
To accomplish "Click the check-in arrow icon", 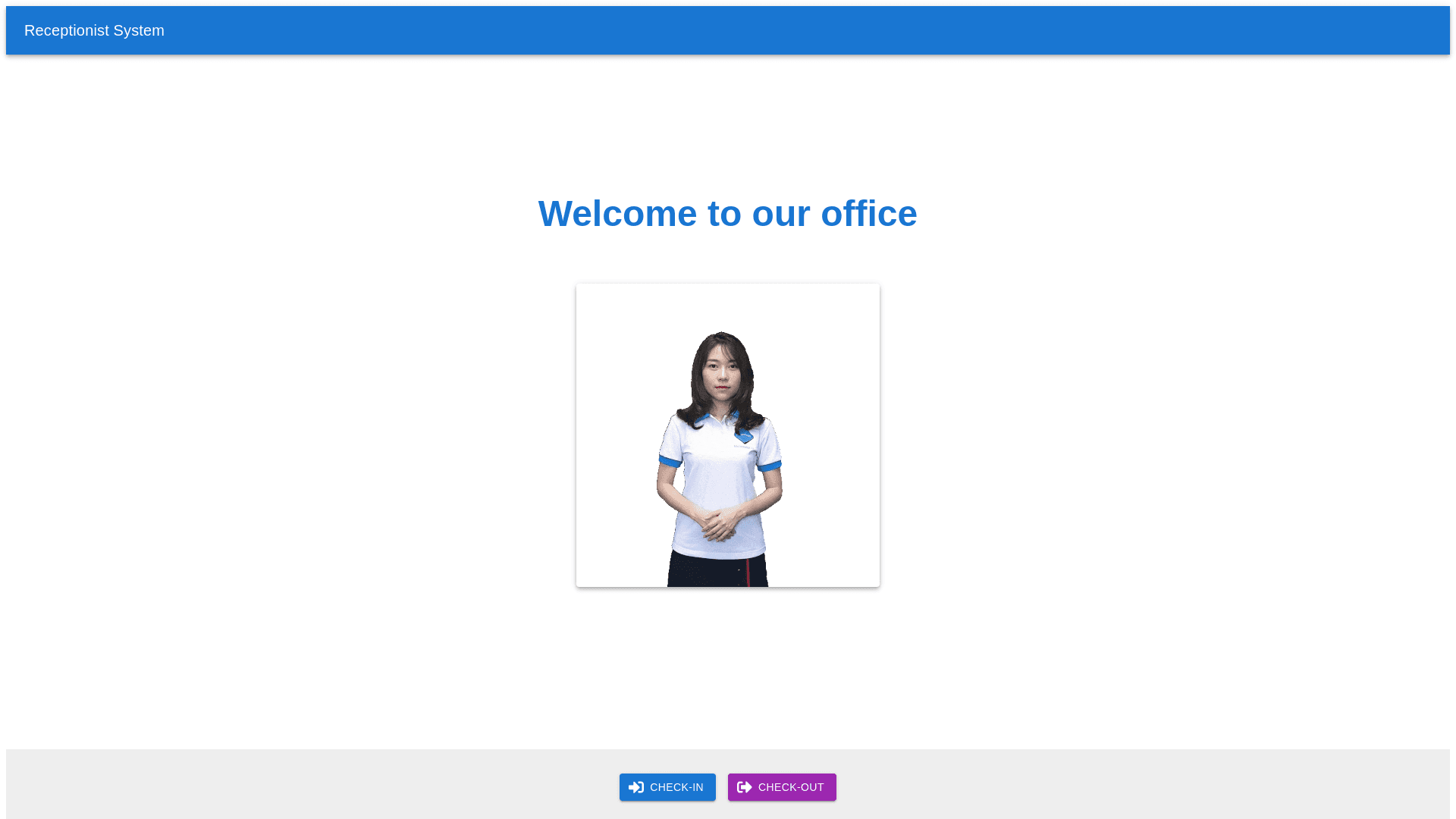I will click(x=636, y=787).
